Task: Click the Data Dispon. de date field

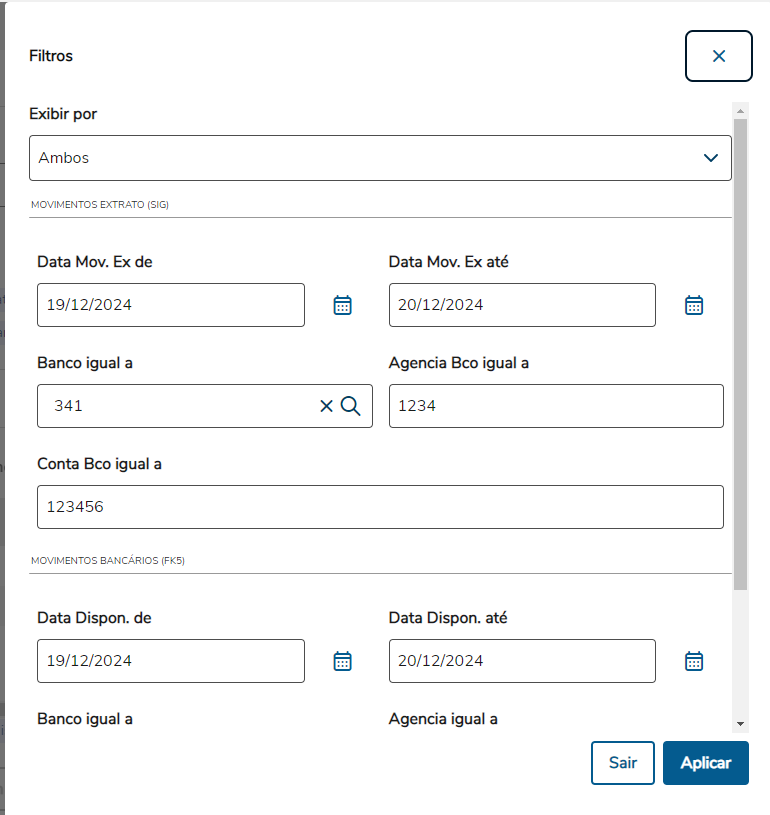Action: pos(170,661)
